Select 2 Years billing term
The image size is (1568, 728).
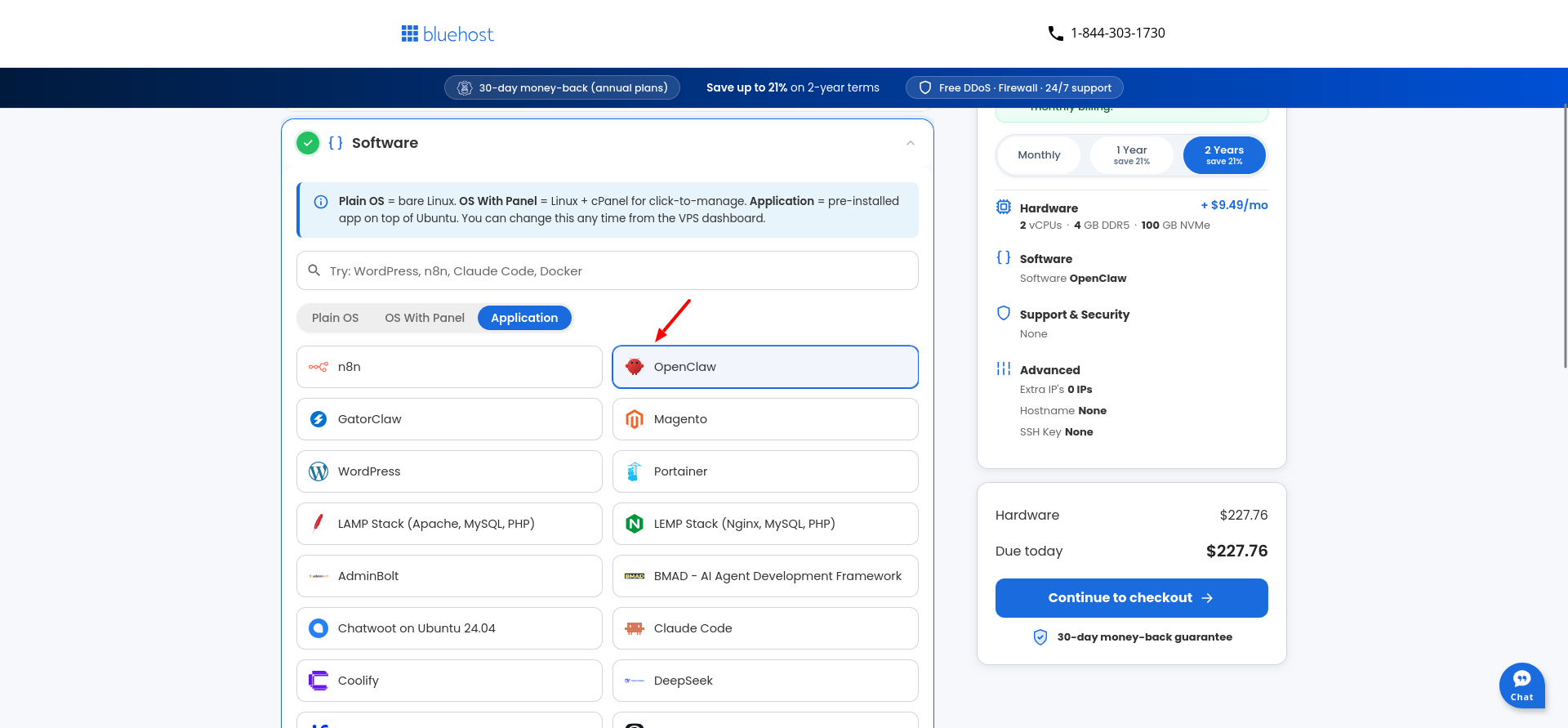click(1224, 155)
